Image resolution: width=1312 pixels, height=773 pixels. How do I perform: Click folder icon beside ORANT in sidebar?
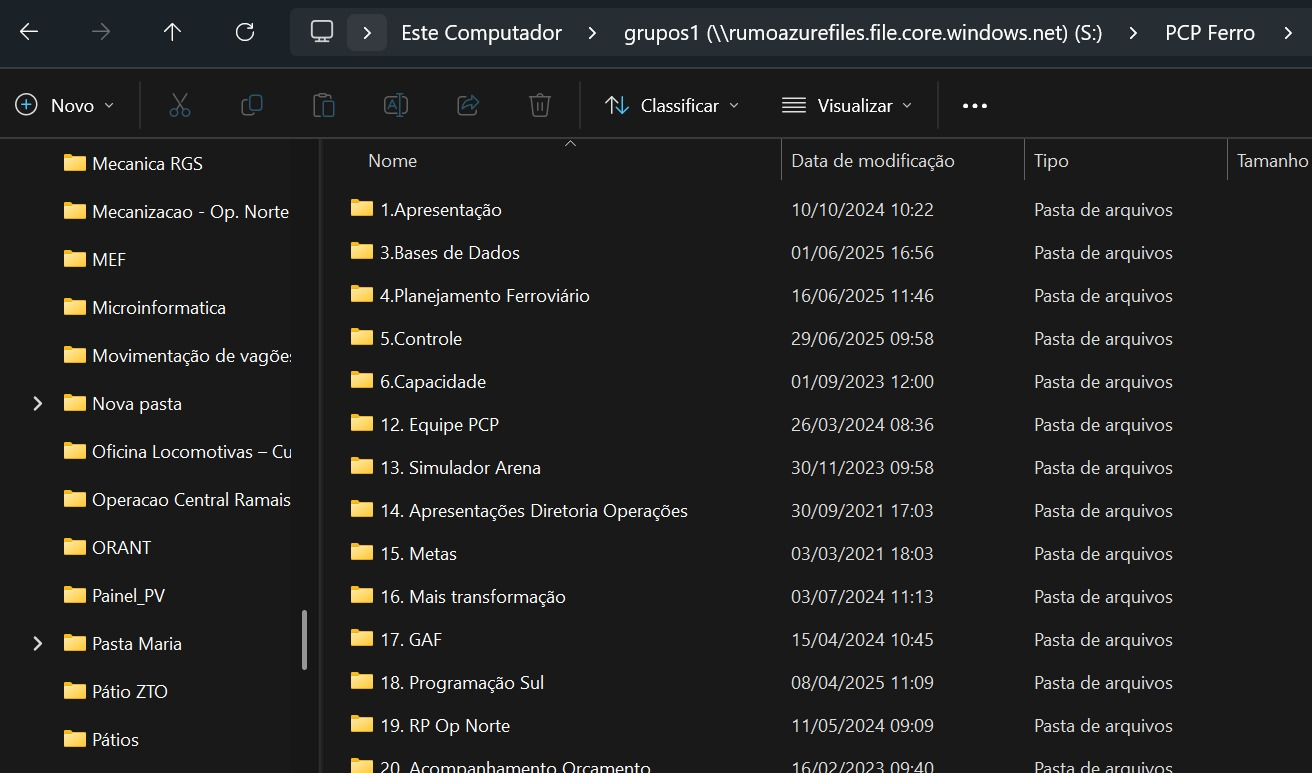pyautogui.click(x=74, y=547)
